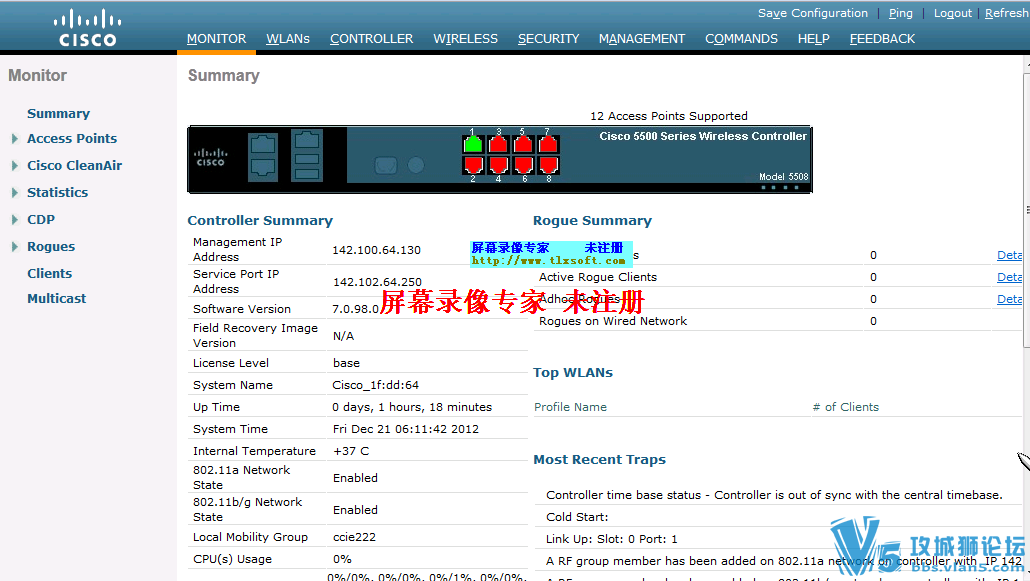Viewport: 1030px width, 581px height.
Task: Open the MONITOR tab
Action: [x=216, y=39]
